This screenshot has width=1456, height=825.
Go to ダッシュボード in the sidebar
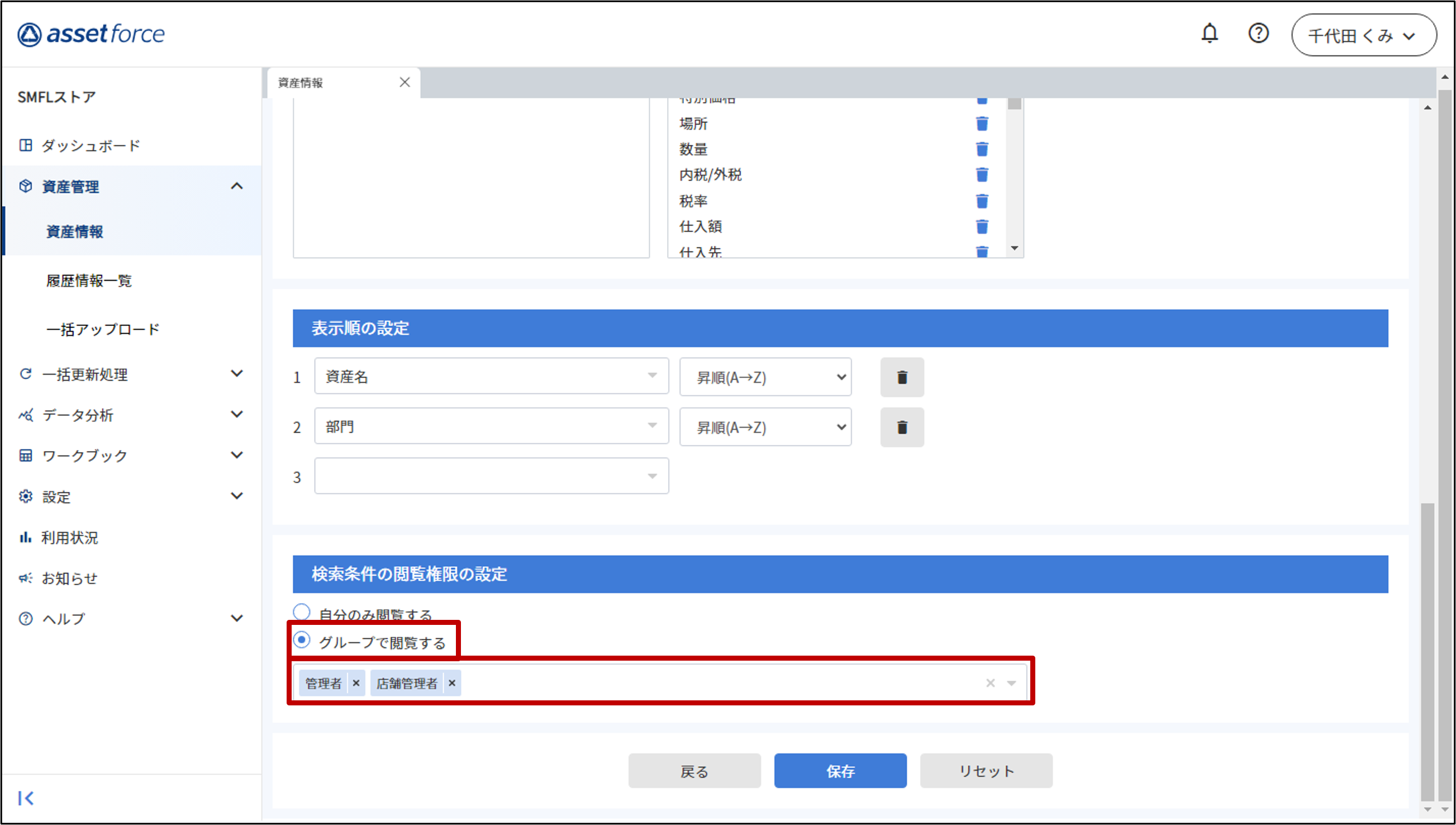[91, 146]
